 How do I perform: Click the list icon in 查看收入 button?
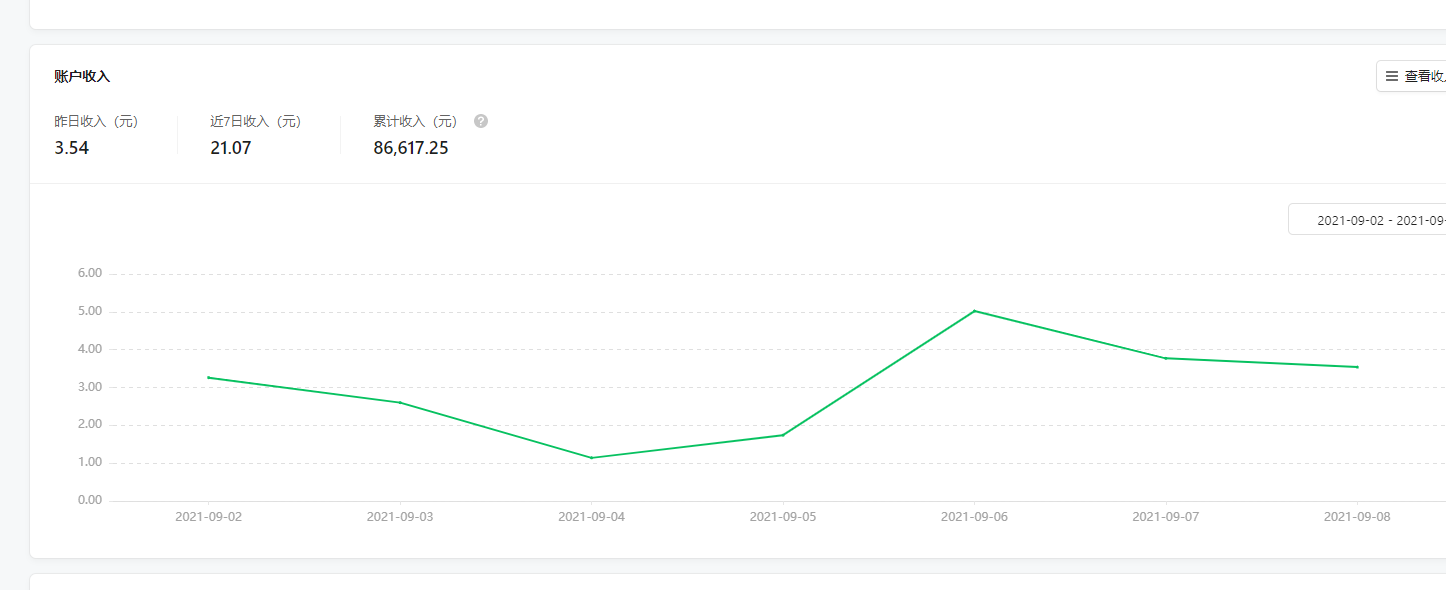[1391, 76]
